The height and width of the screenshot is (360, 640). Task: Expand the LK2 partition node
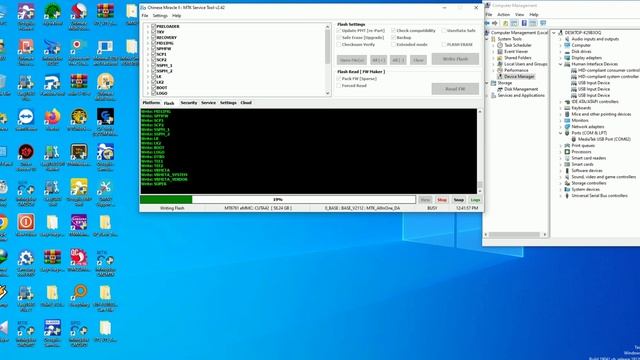point(148,82)
